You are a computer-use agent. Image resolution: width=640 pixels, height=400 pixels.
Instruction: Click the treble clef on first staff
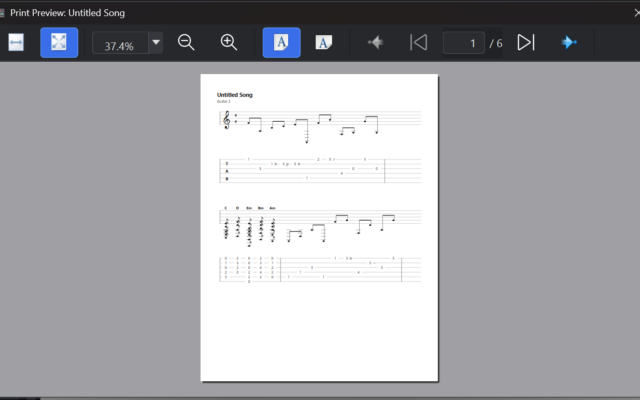click(227, 120)
